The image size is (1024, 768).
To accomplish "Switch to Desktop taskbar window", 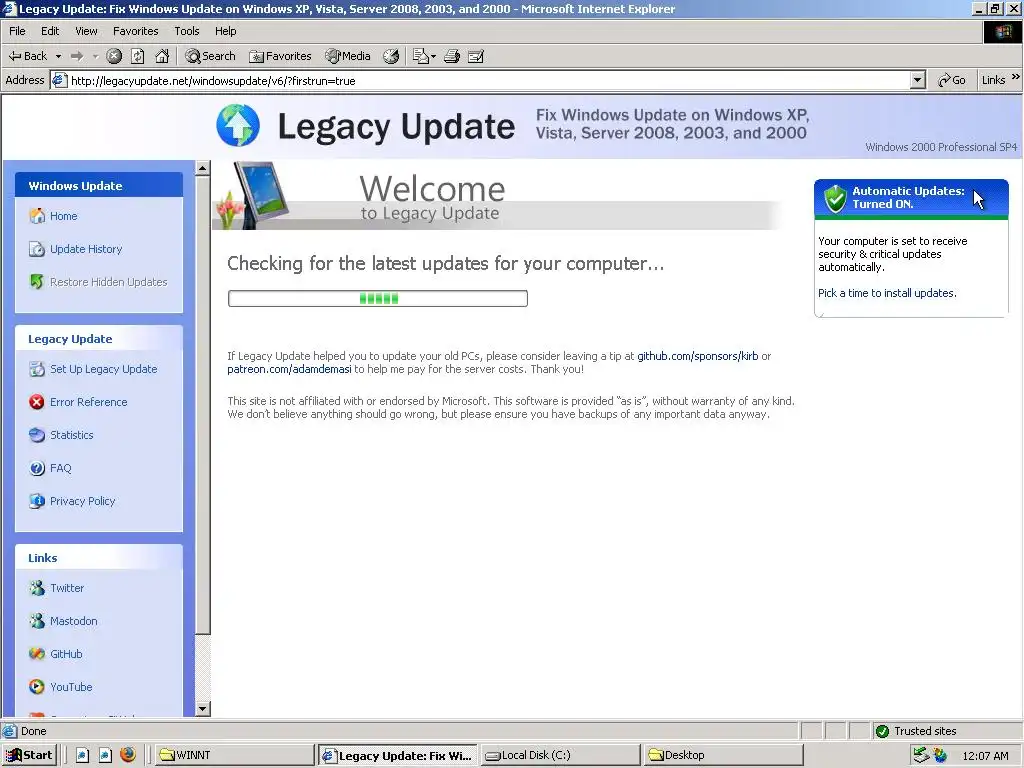I will [x=724, y=755].
